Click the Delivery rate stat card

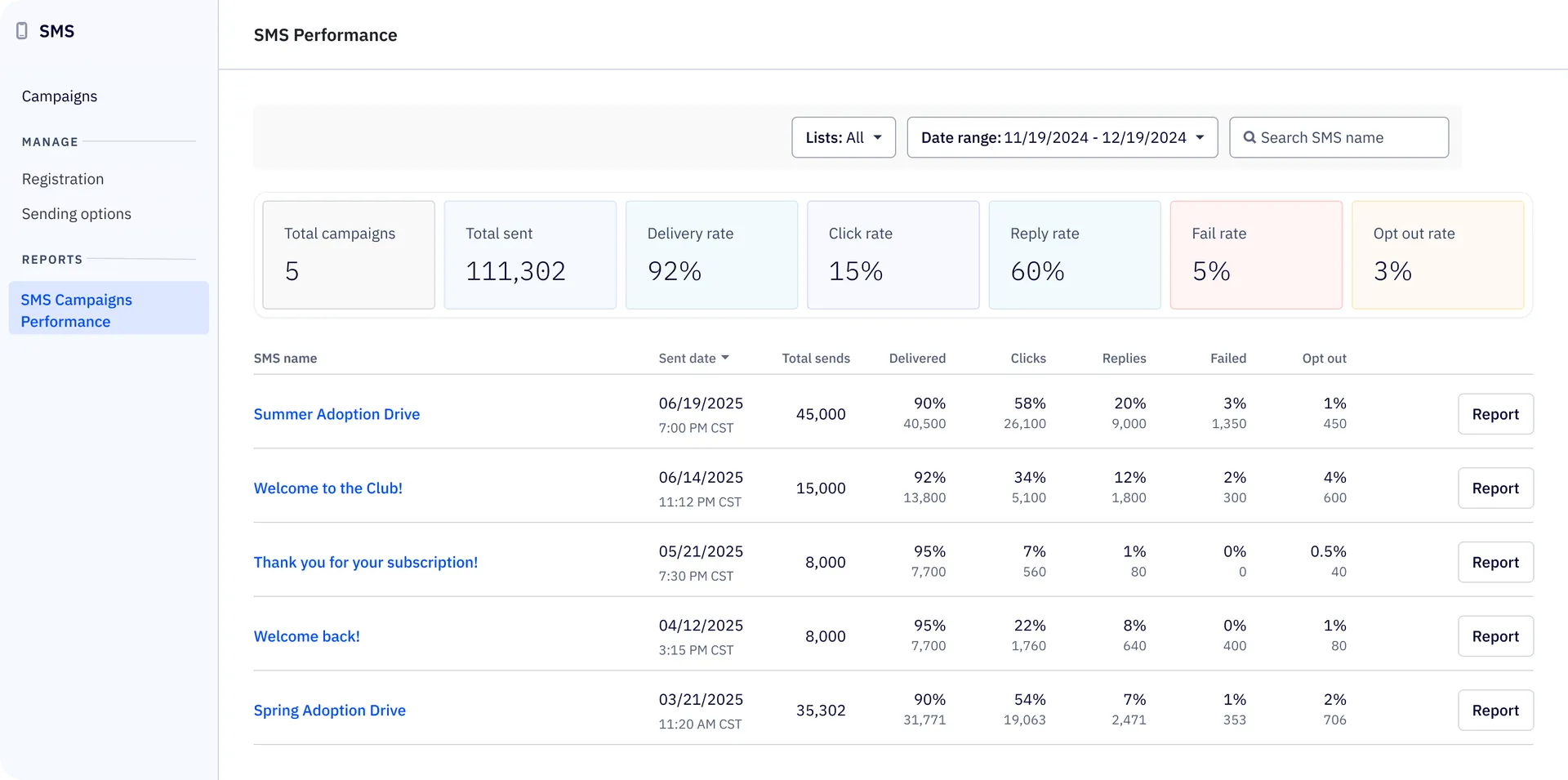pyautogui.click(x=711, y=254)
